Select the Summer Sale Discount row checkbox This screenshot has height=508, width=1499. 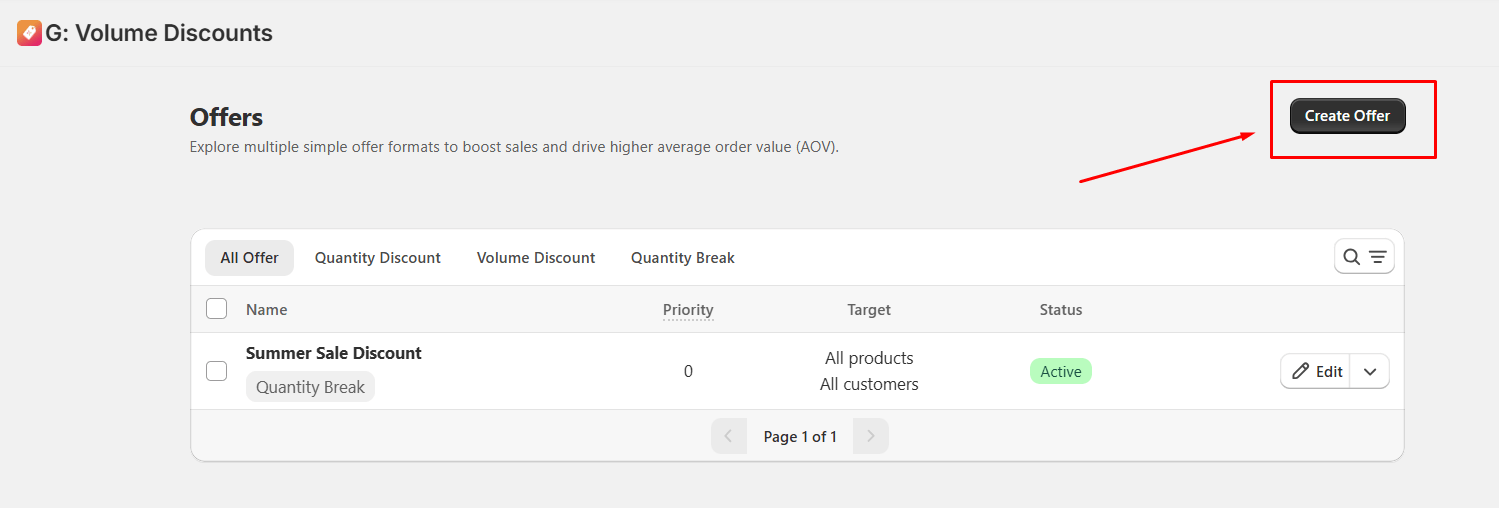click(216, 371)
